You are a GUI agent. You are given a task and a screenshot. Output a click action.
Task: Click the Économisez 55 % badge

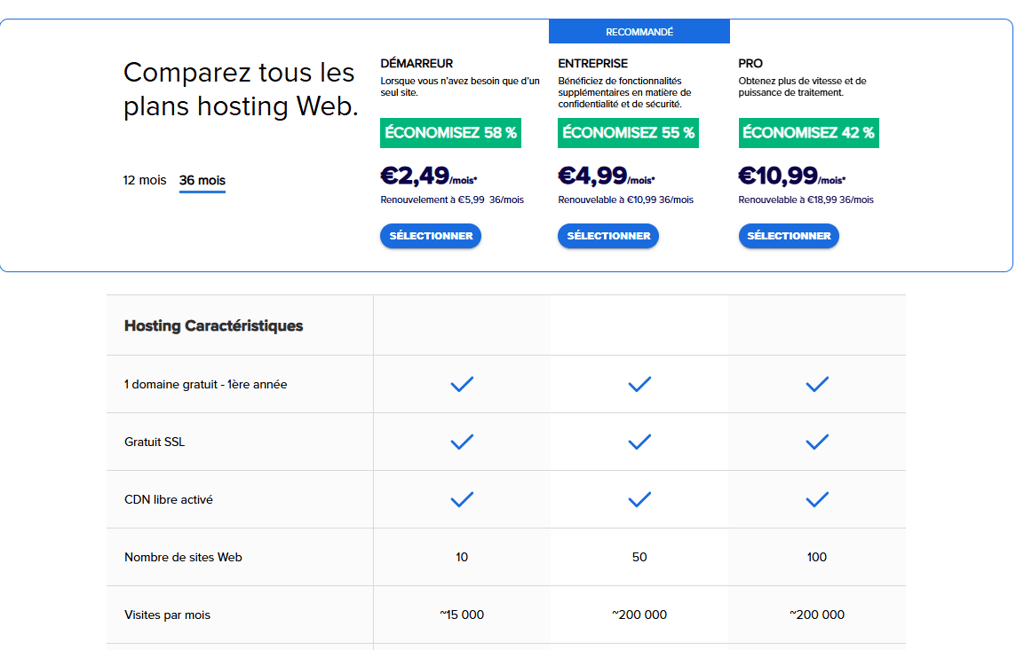(x=628, y=133)
